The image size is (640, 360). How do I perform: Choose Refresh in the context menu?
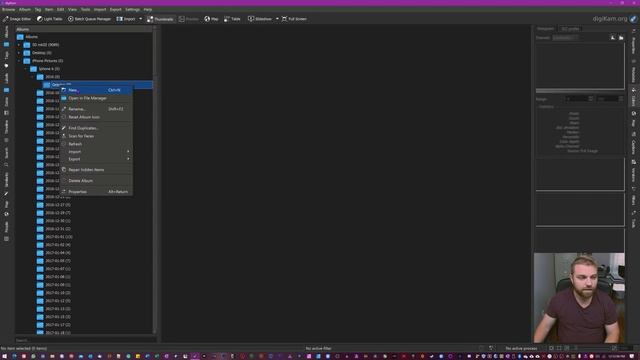(96, 144)
